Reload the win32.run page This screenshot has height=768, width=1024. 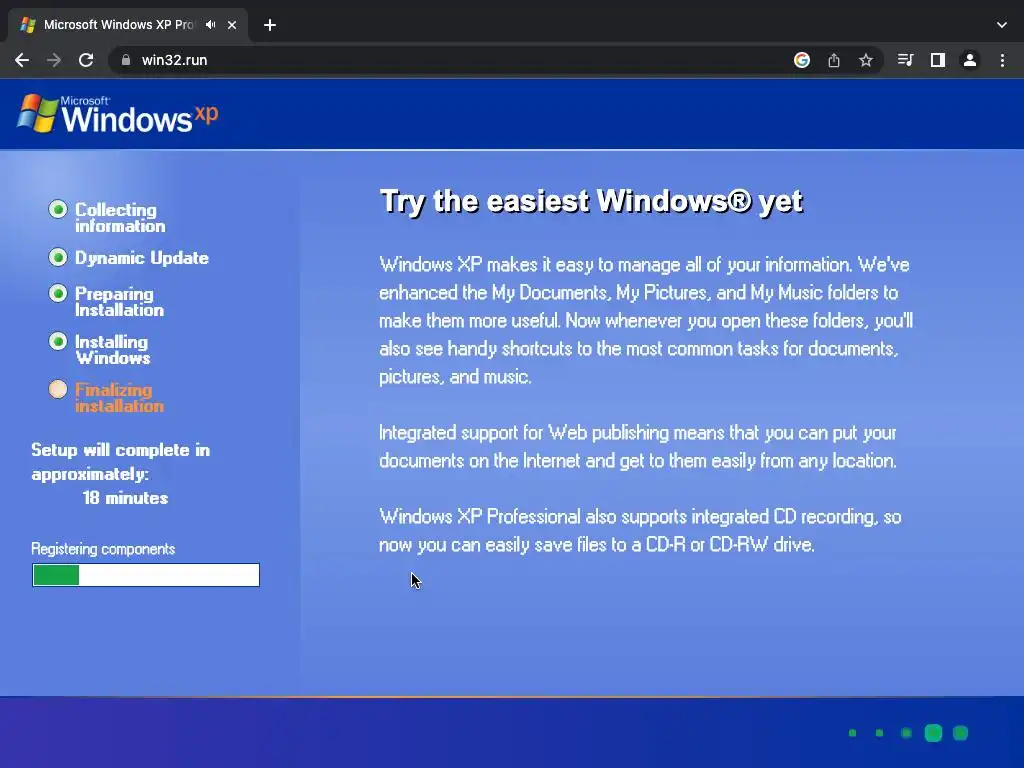(86, 60)
